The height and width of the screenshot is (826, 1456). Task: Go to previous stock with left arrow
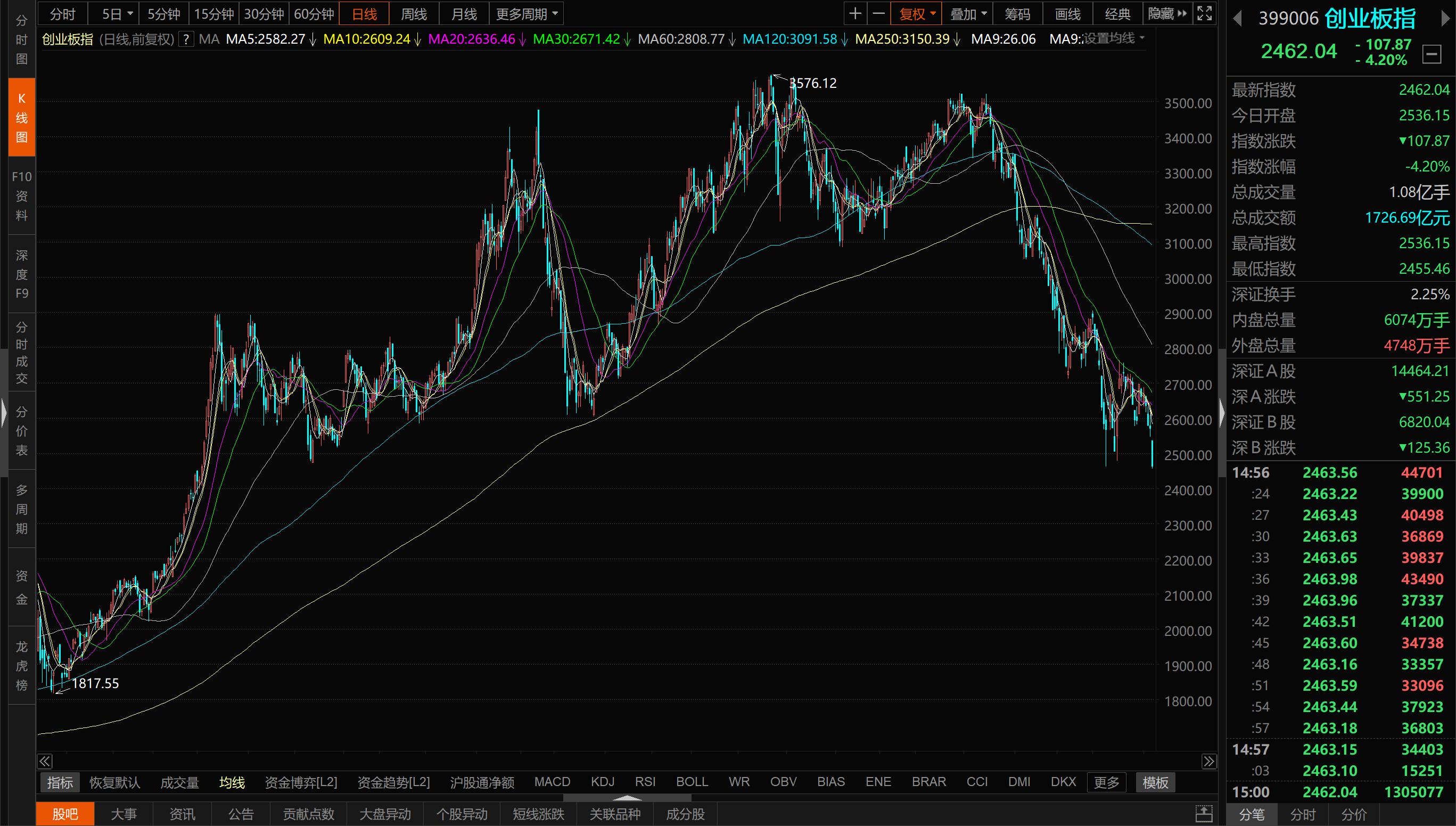[x=1238, y=19]
